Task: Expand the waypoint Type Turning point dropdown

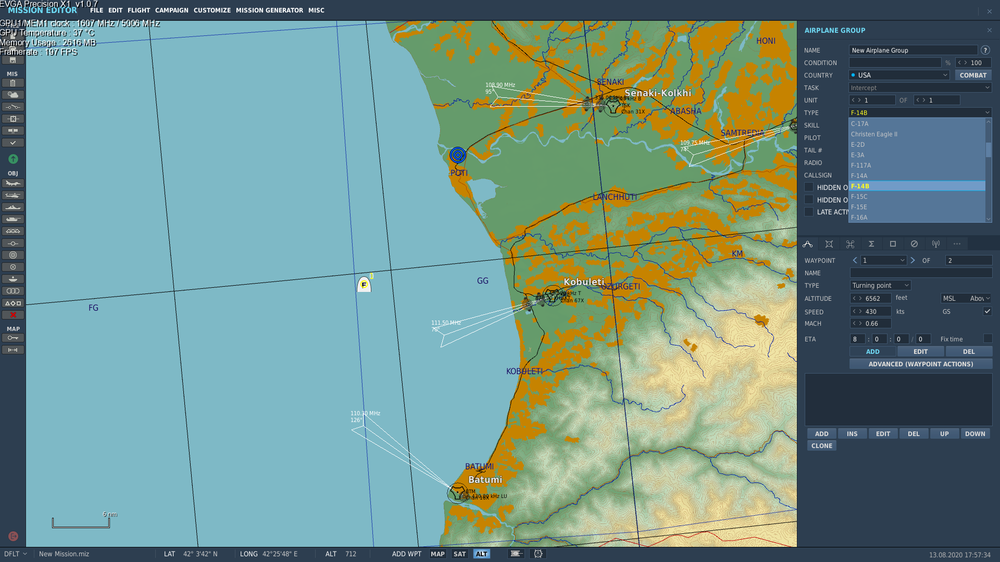Action: 880,285
